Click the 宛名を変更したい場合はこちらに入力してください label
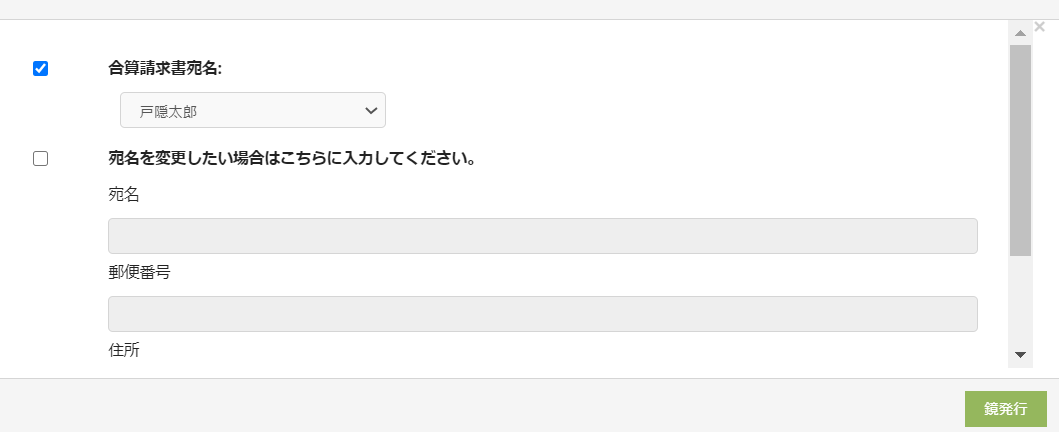This screenshot has width=1059, height=432. point(291,159)
